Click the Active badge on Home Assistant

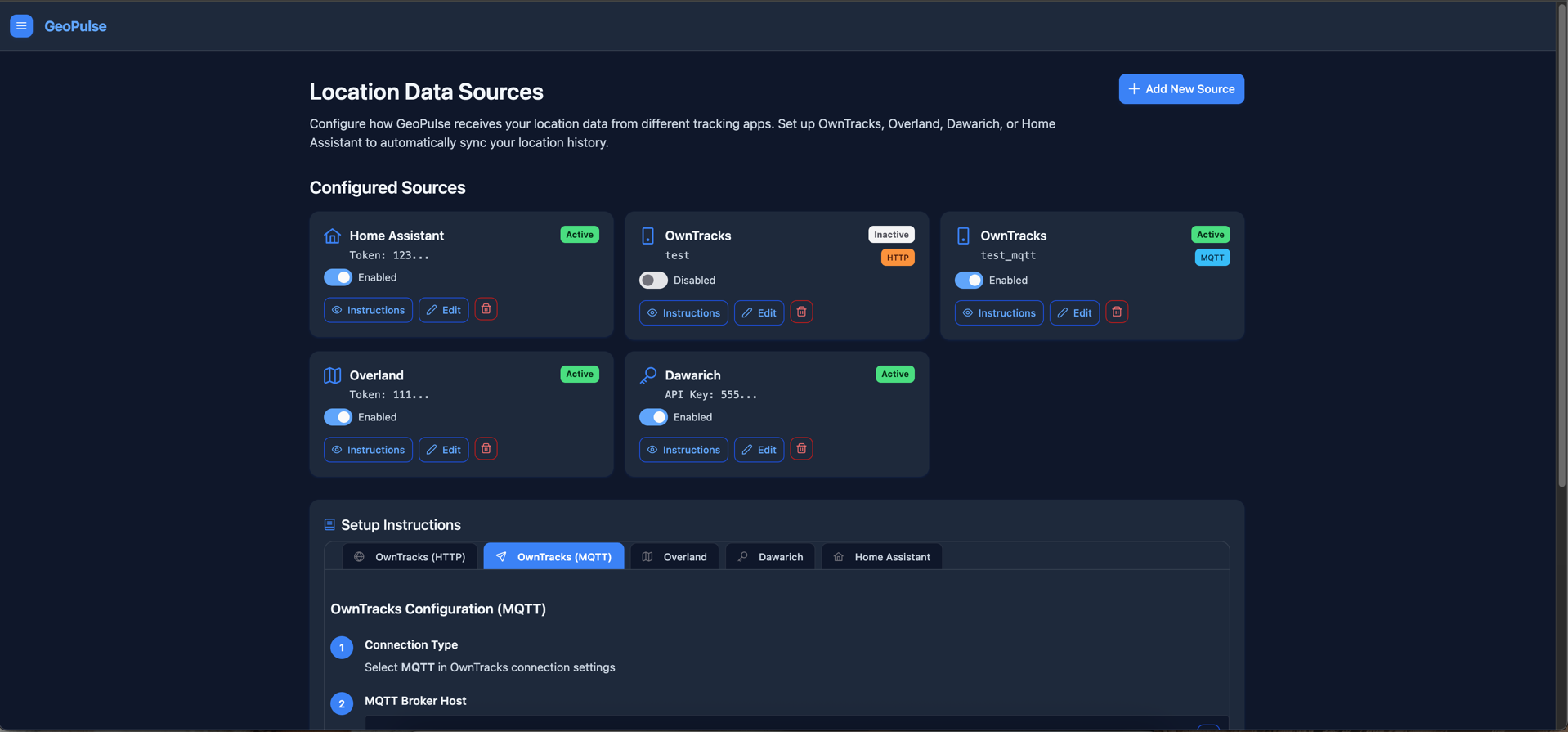(x=580, y=235)
